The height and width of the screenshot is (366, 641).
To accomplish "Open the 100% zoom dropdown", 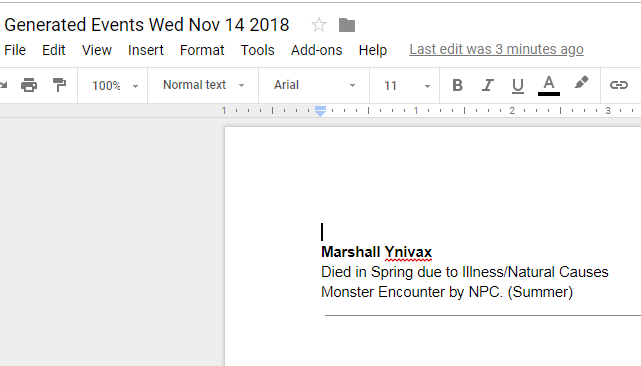I will click(x=115, y=85).
